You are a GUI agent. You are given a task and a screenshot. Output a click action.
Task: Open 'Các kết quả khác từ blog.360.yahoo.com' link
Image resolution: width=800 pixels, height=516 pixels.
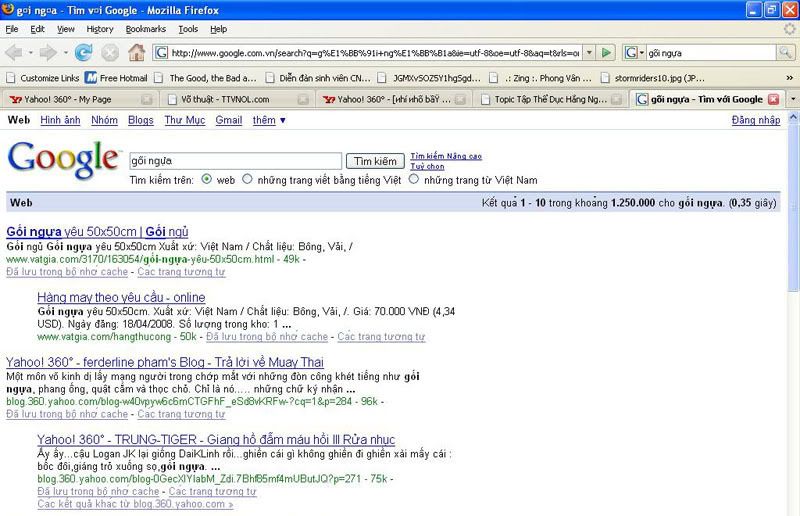coord(135,504)
